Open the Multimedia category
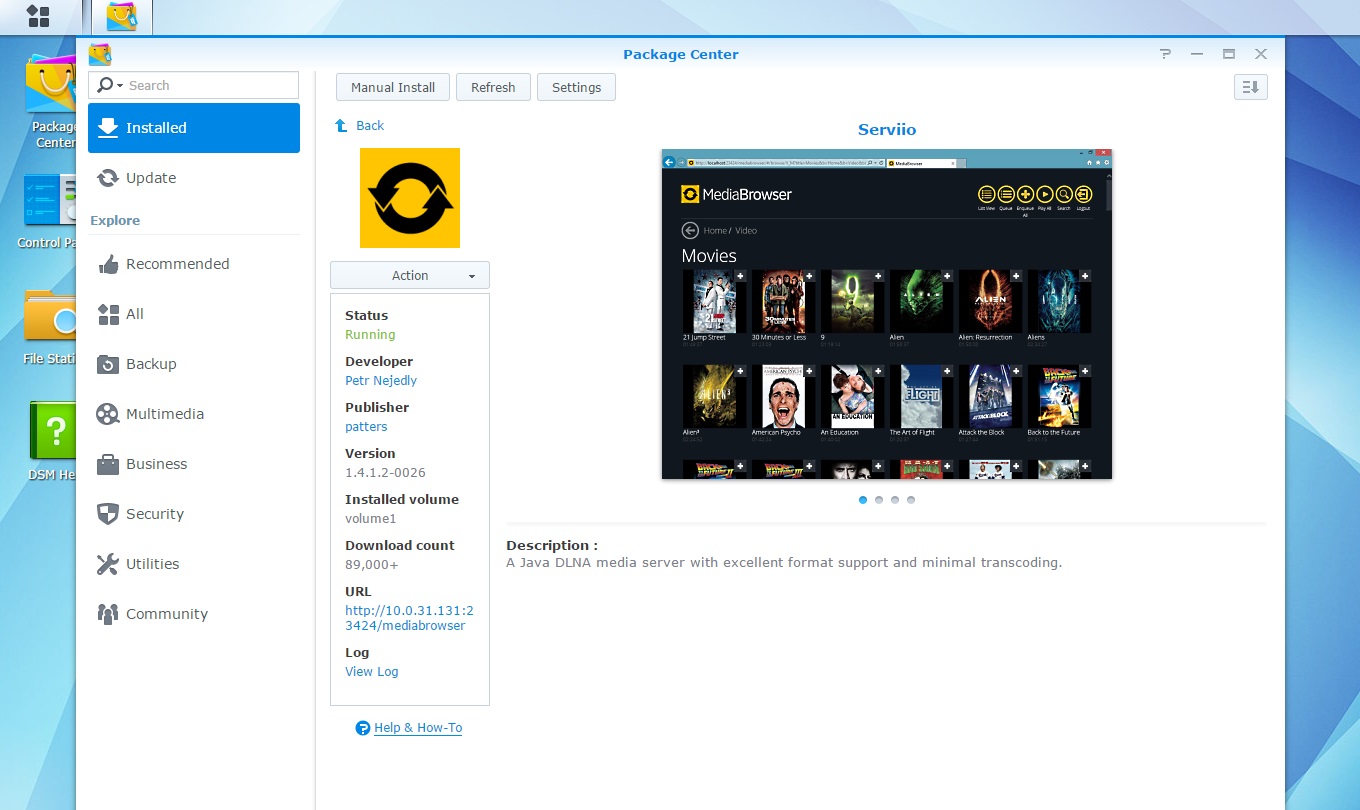Viewport: 1360px width, 810px height. (x=194, y=414)
